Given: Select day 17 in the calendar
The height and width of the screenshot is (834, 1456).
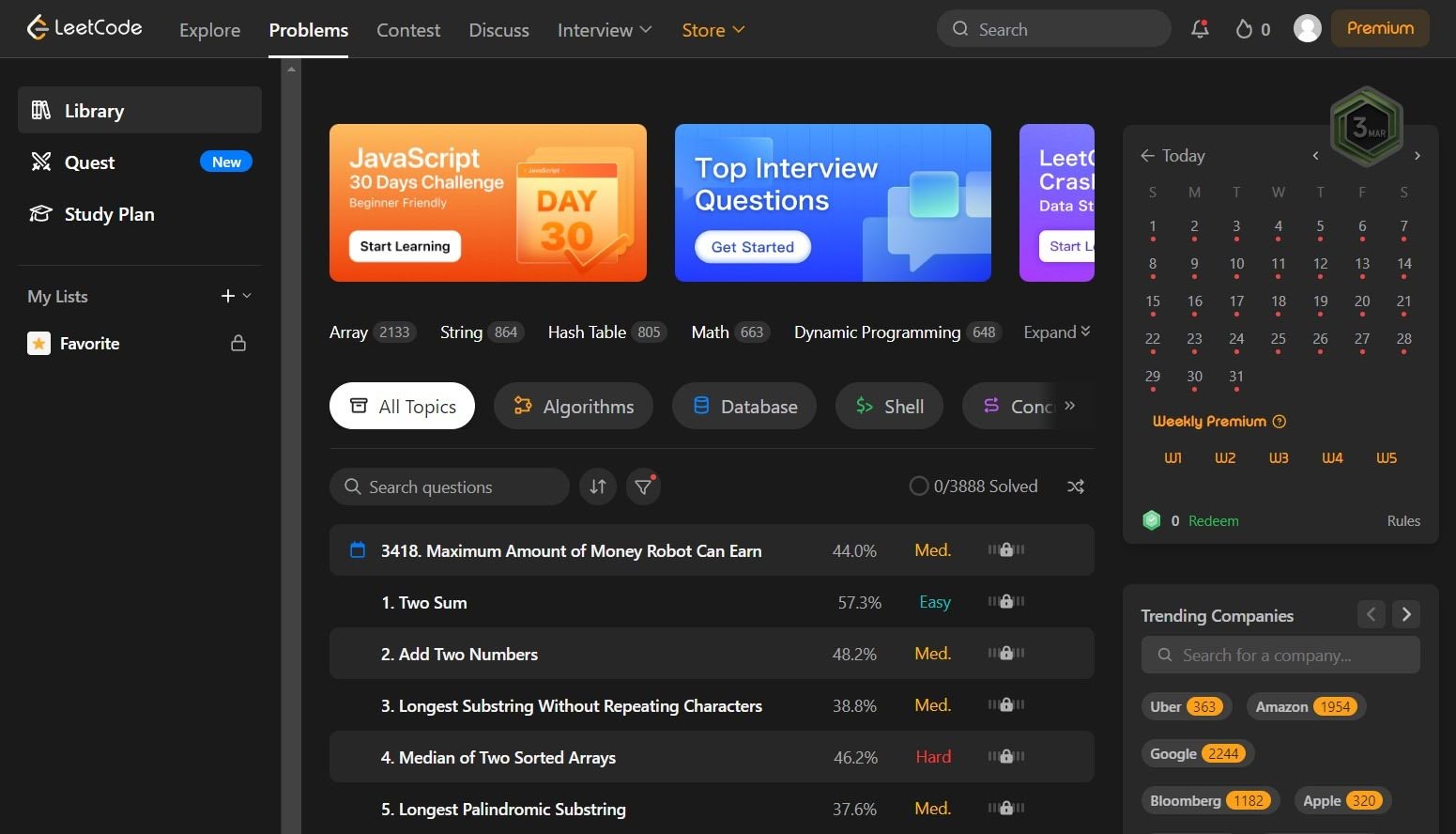Looking at the screenshot, I should coord(1236,302).
